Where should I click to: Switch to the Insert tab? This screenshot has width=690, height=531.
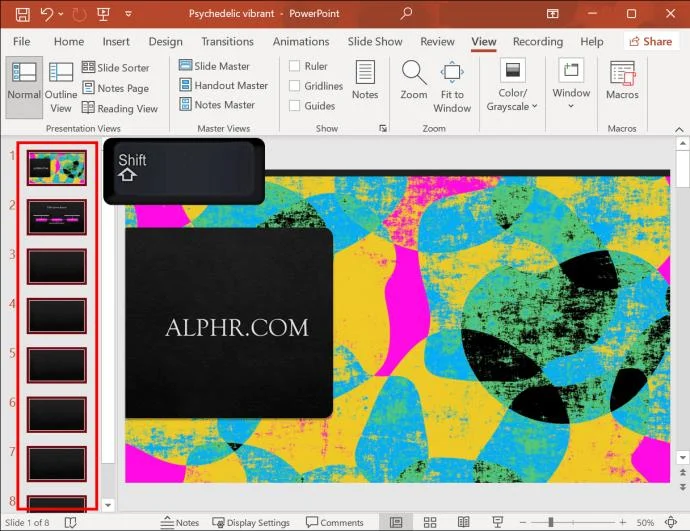[x=116, y=41]
